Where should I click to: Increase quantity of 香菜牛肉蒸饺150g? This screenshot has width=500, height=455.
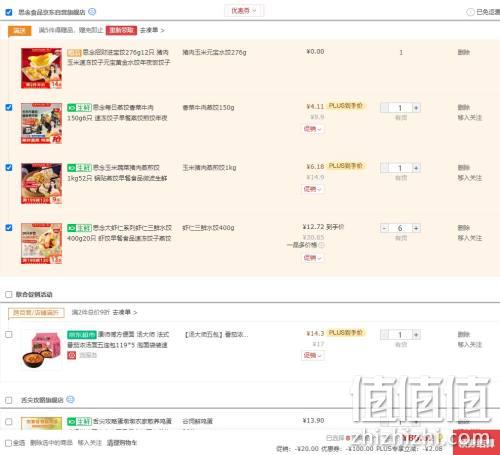[416, 108]
